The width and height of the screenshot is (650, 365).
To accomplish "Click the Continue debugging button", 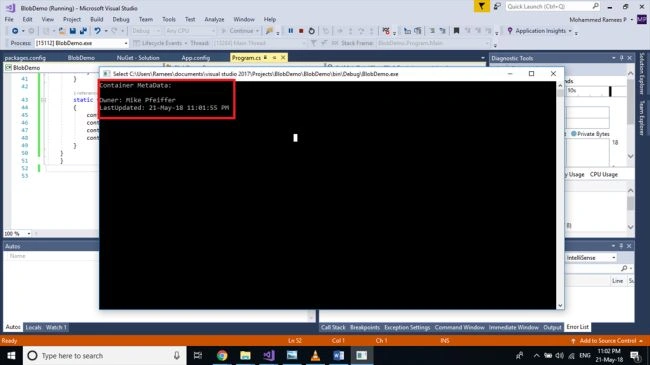I will tap(237, 31).
